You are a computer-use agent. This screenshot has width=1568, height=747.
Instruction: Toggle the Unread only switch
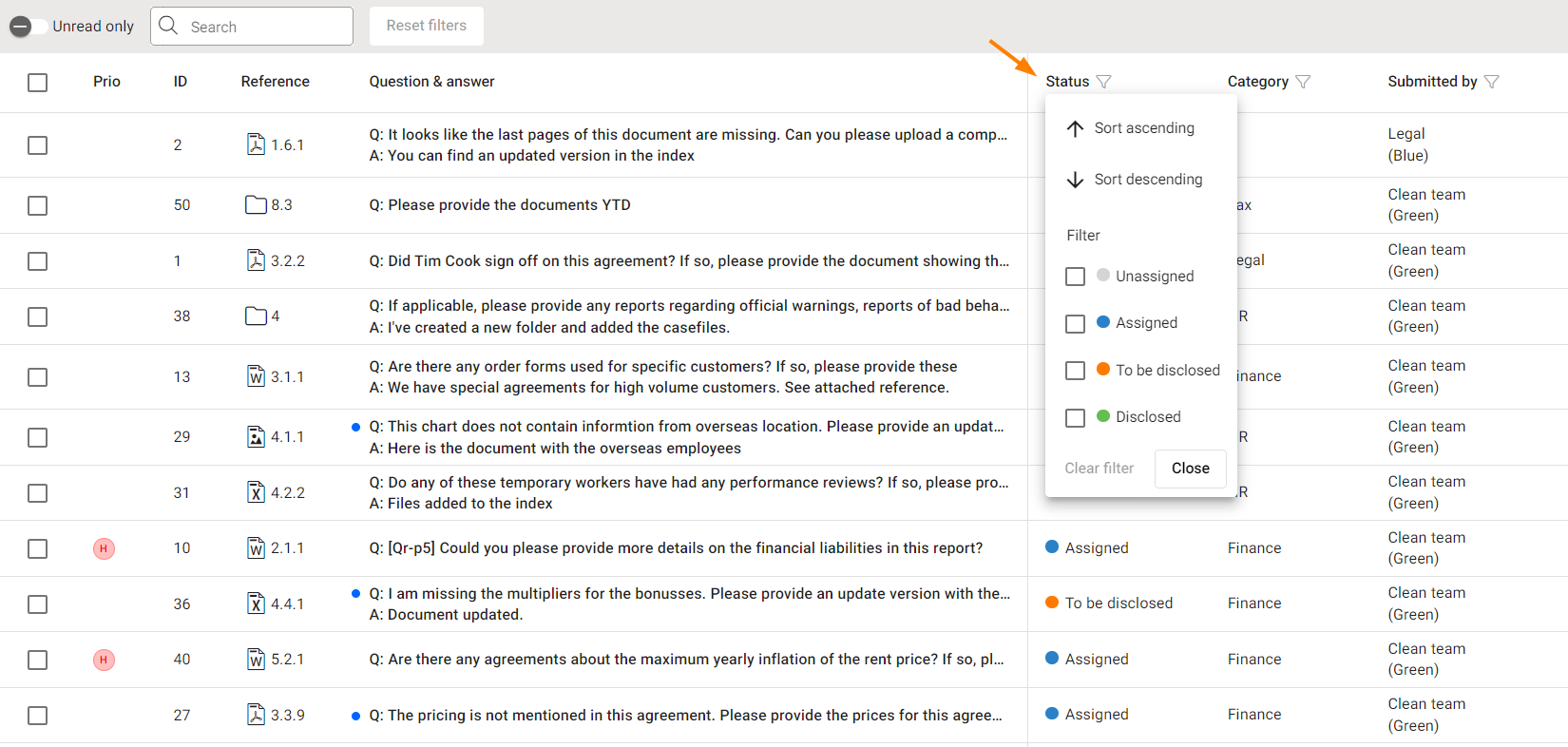tap(29, 27)
